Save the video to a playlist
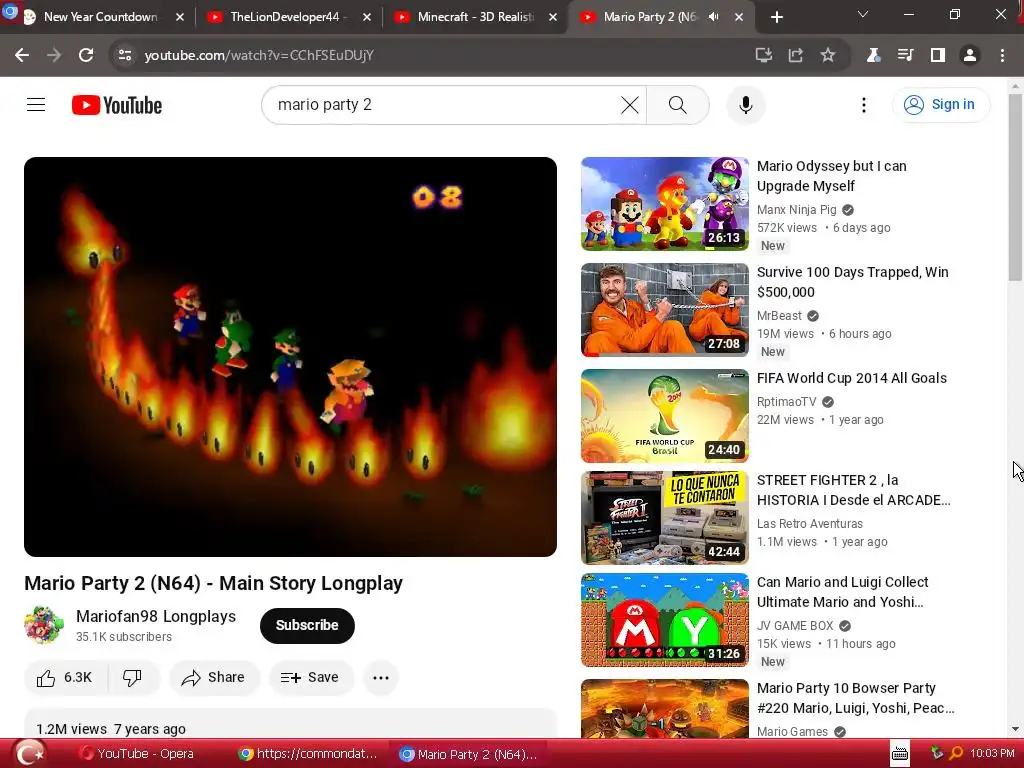This screenshot has height=768, width=1024. click(310, 678)
